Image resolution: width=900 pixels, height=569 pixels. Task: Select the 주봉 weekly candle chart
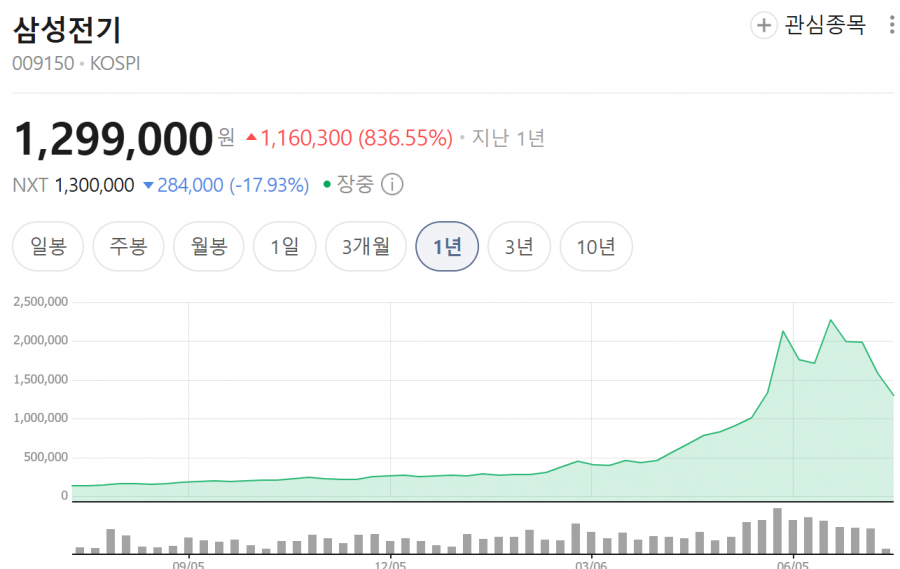click(129, 246)
